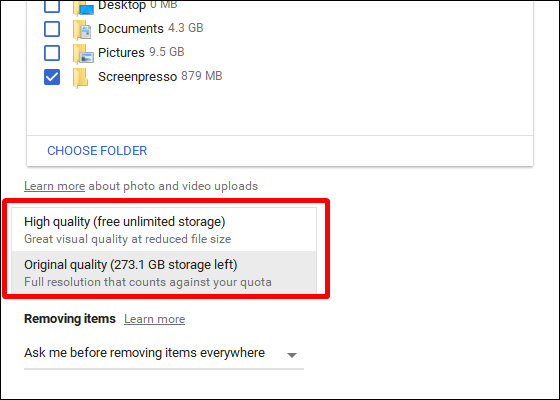Select the Documents folder label

tap(131, 29)
